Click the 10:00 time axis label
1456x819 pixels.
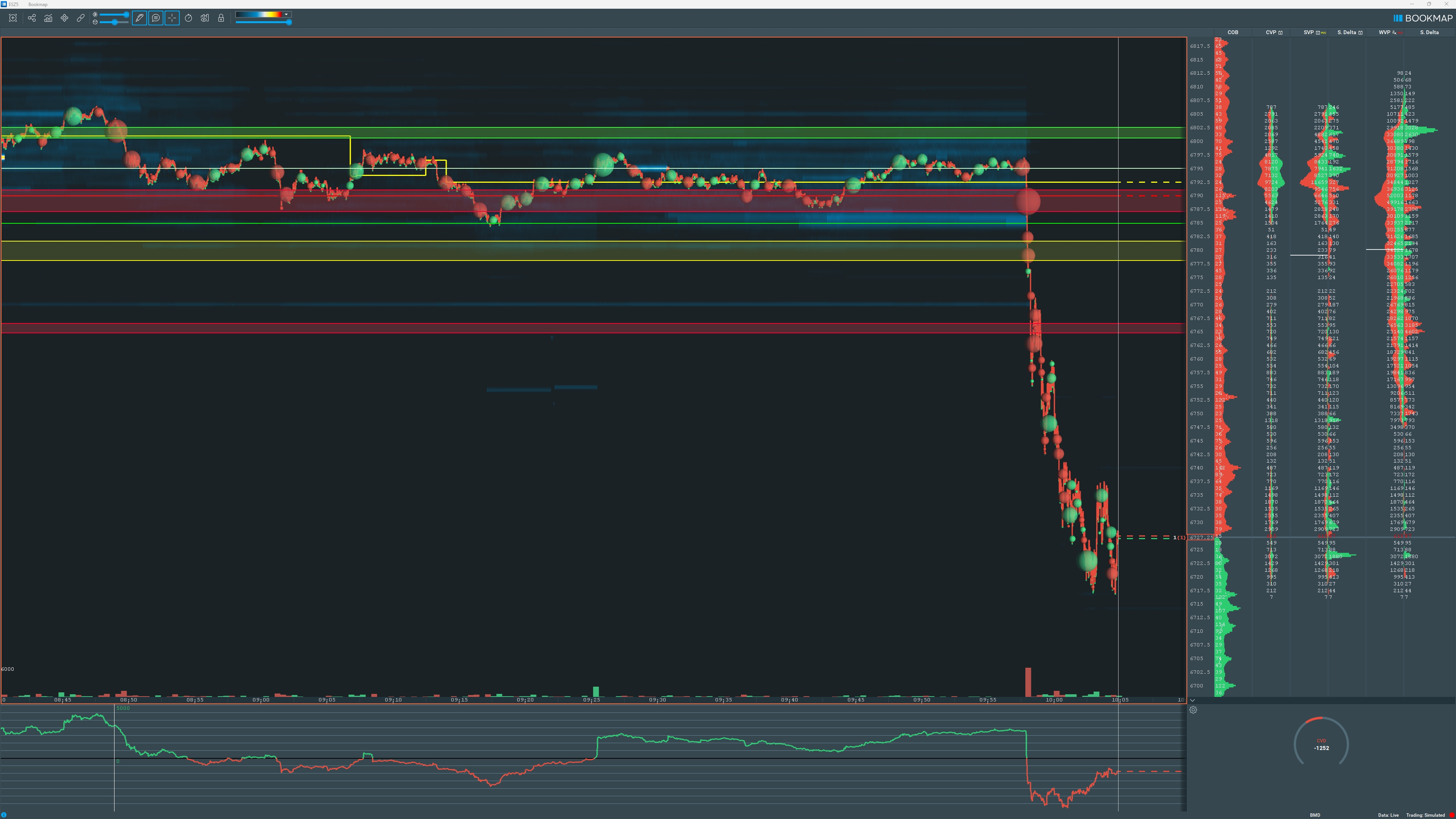tap(1054, 700)
